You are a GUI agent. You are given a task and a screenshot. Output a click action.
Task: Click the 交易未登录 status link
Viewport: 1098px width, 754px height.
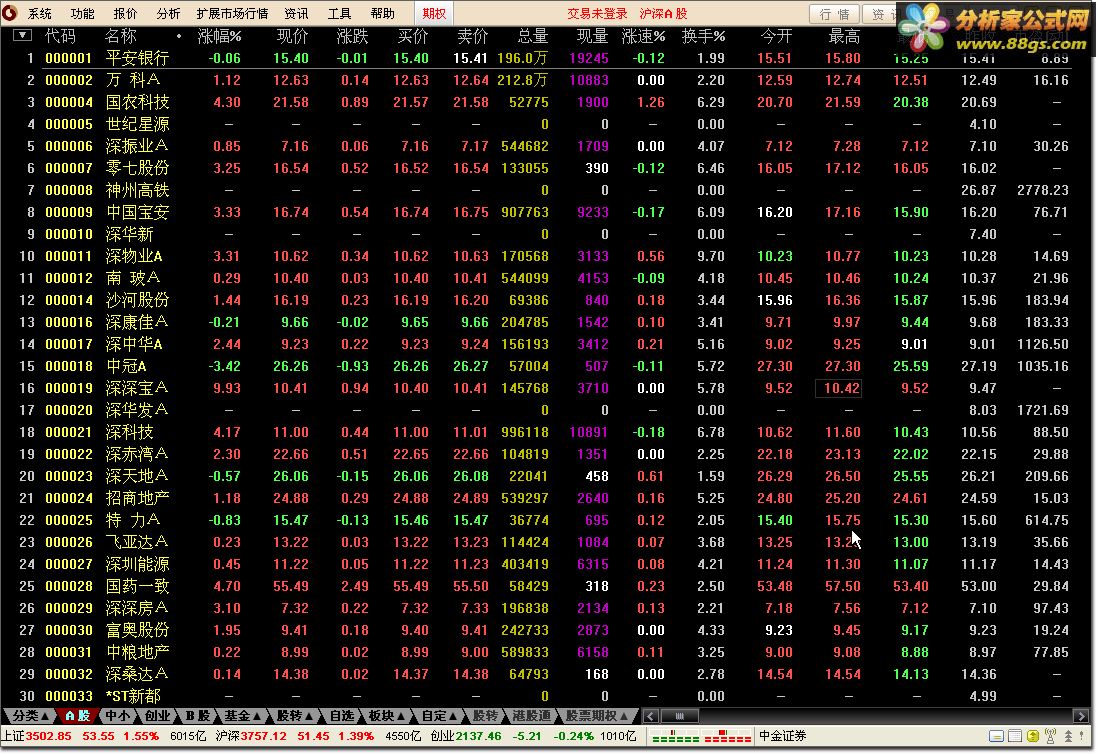pos(597,13)
